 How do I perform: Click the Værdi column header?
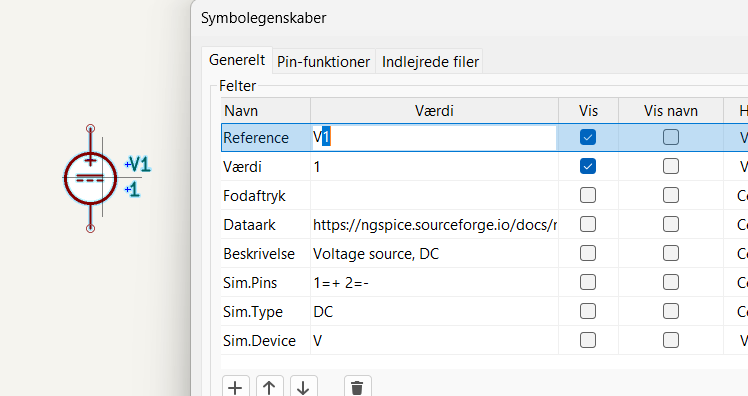(434, 111)
